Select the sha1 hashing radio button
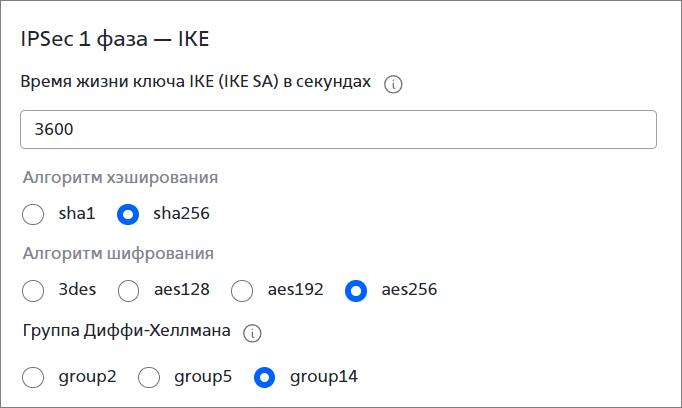The width and height of the screenshot is (682, 408). pos(33,214)
